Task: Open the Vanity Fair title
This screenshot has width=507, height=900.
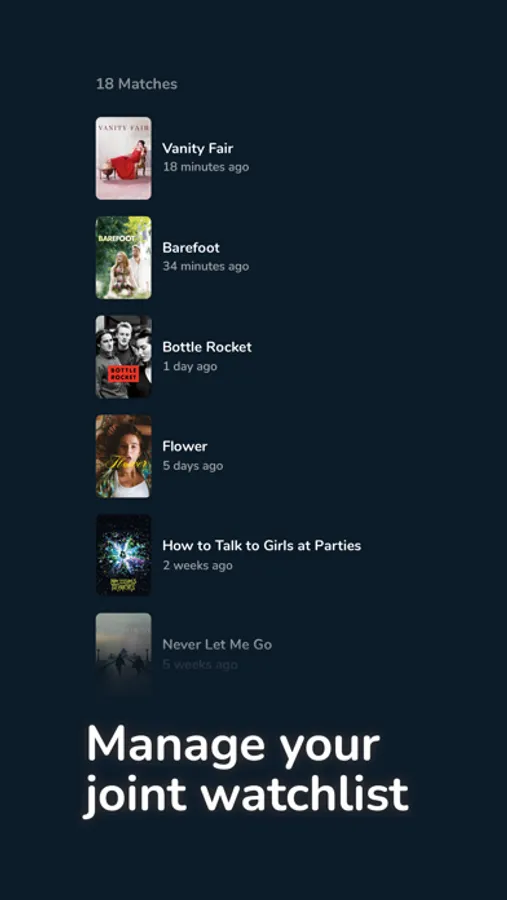Action: [198, 149]
